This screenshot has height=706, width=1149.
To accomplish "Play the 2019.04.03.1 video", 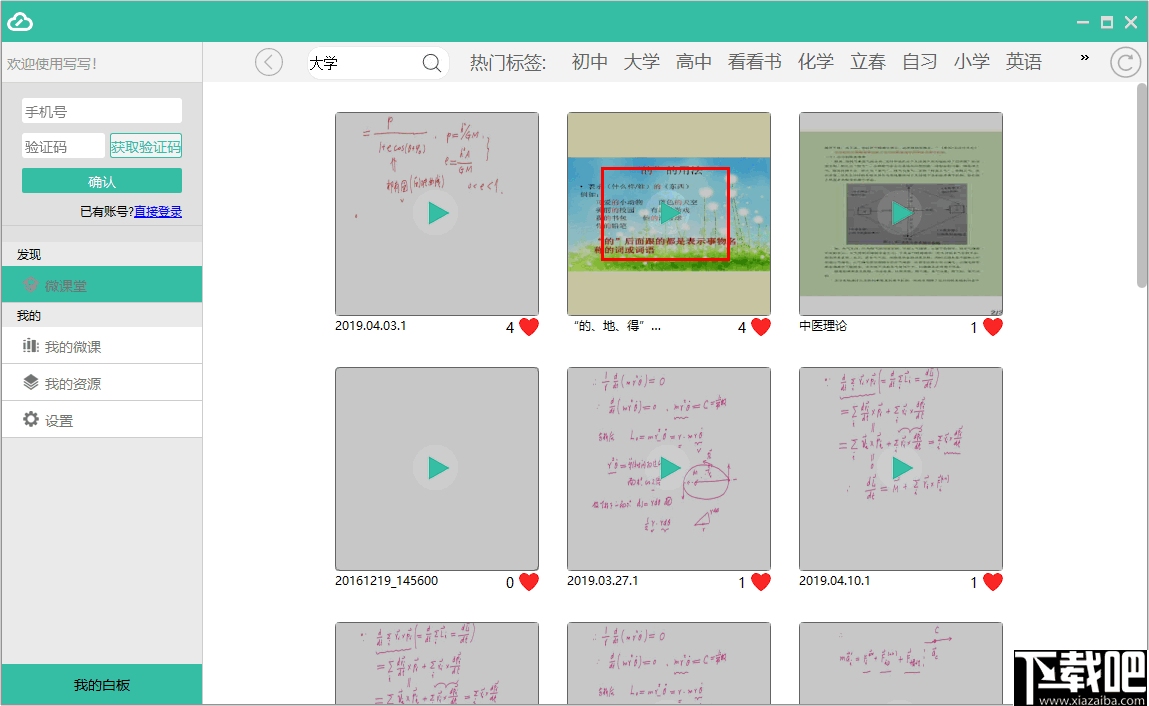I will 437,213.
